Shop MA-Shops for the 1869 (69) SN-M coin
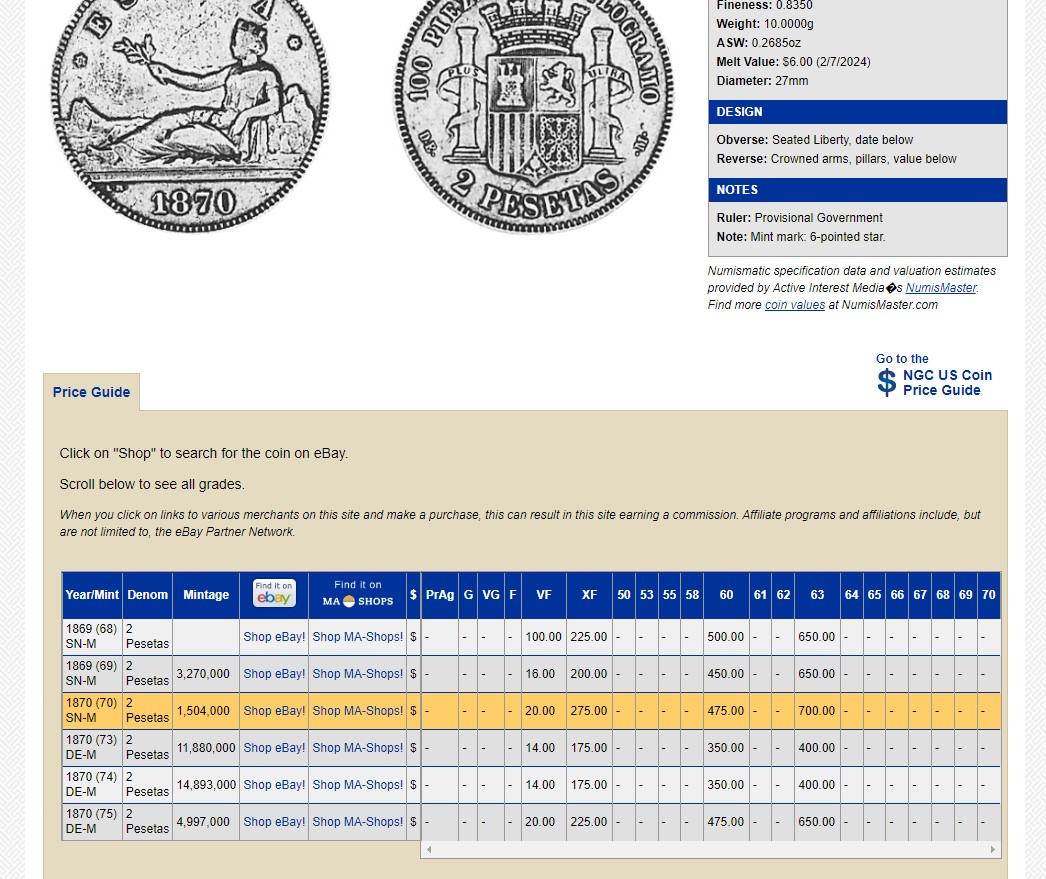 [357, 674]
